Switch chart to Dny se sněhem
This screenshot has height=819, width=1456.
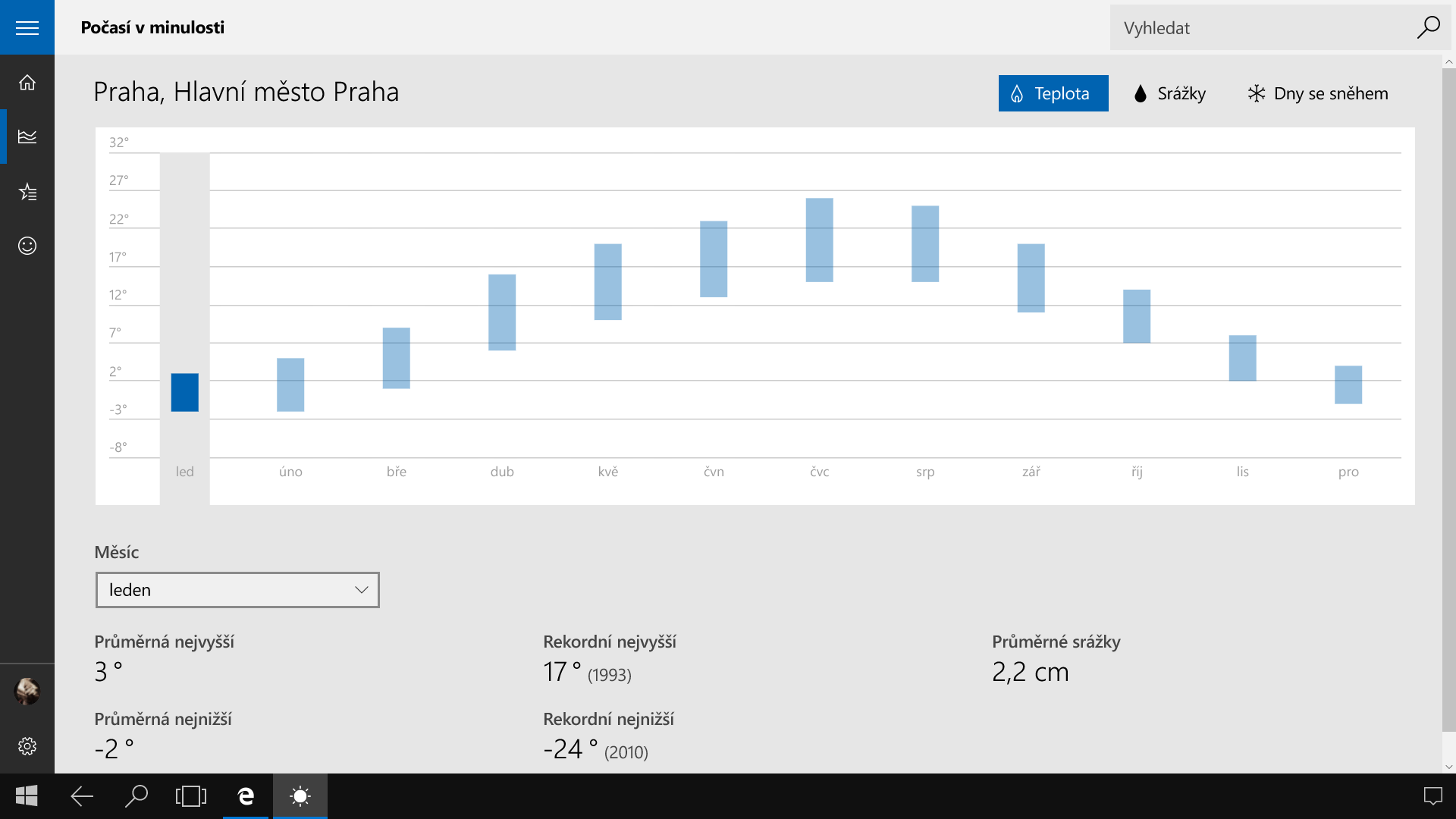pos(1318,93)
